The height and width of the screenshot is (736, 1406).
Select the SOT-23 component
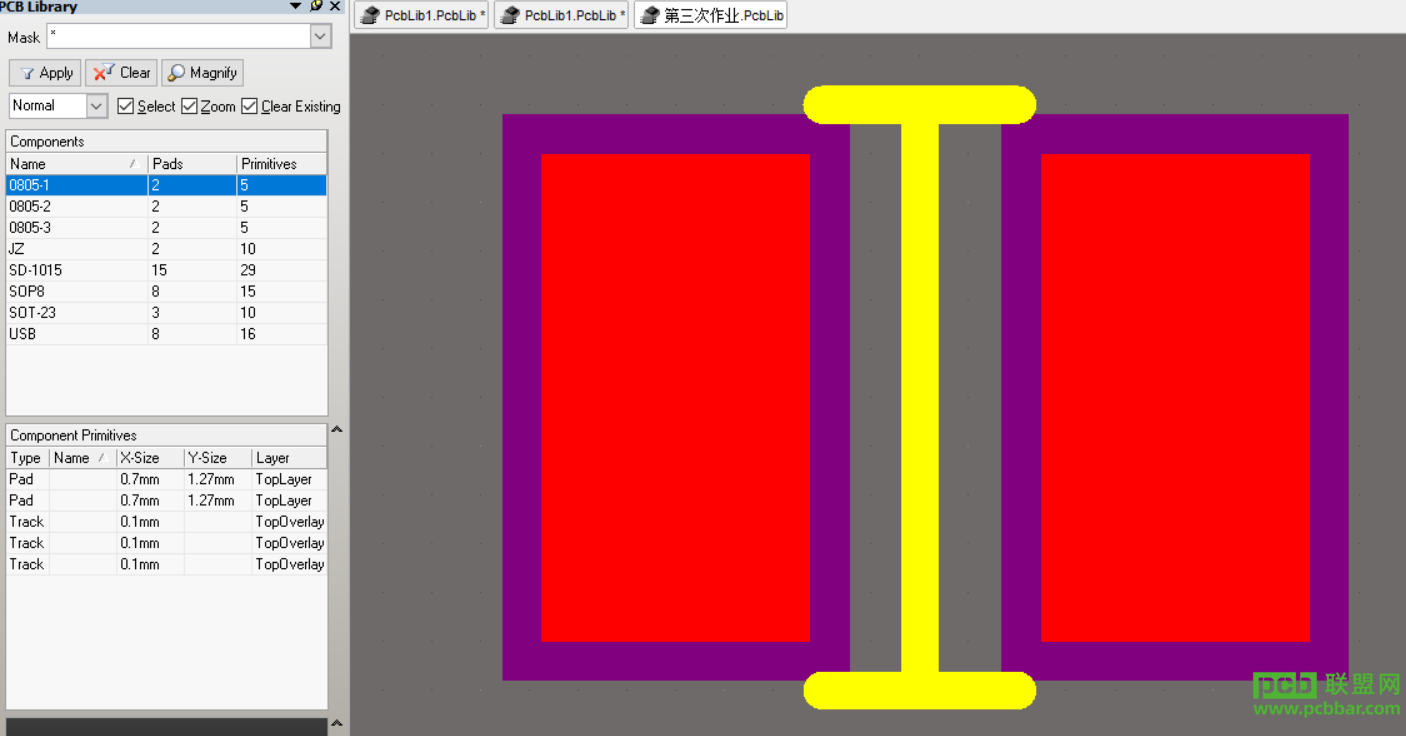[x=166, y=313]
